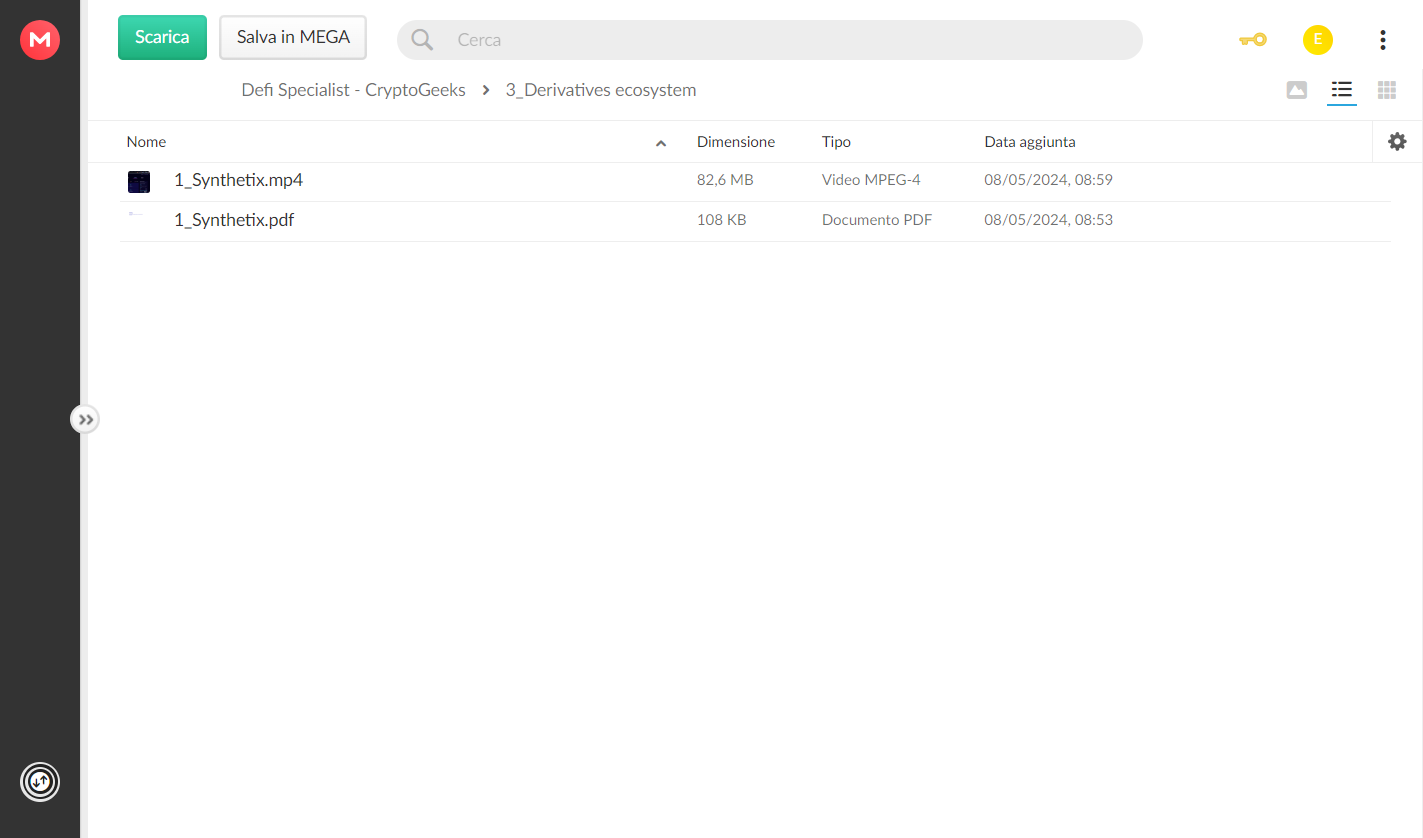Click the yellow key recovery icon
This screenshot has height=838, width=1423.
[1252, 40]
